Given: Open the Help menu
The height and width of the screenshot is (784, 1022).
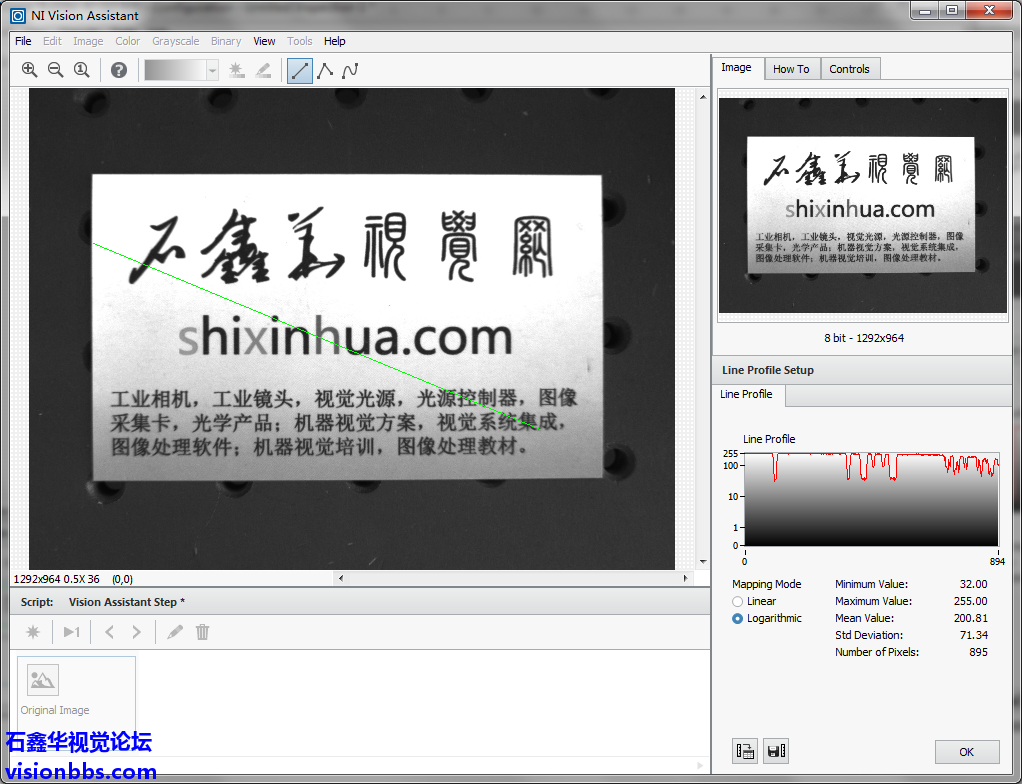Looking at the screenshot, I should coord(335,41).
